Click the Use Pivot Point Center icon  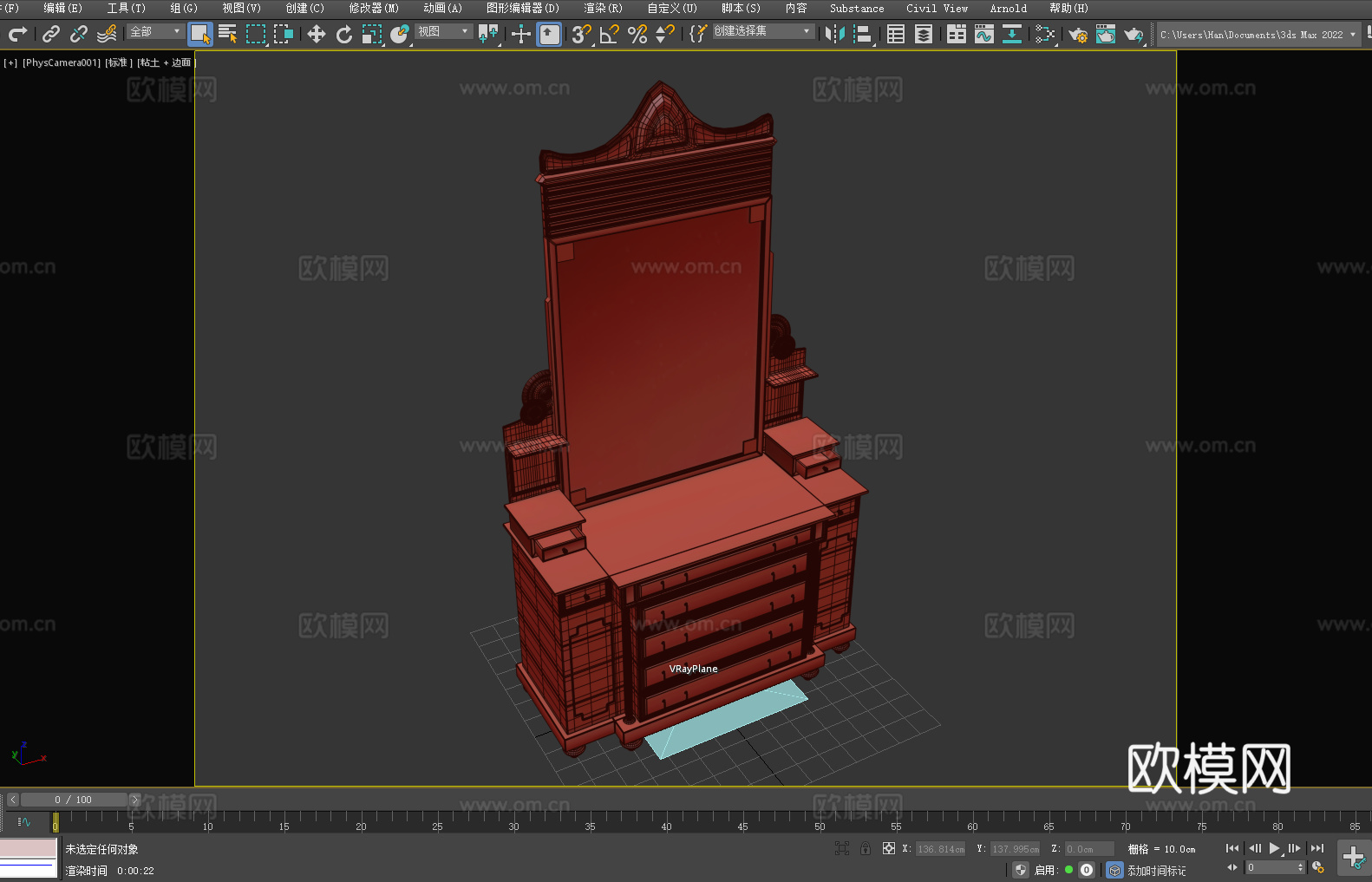tap(488, 34)
